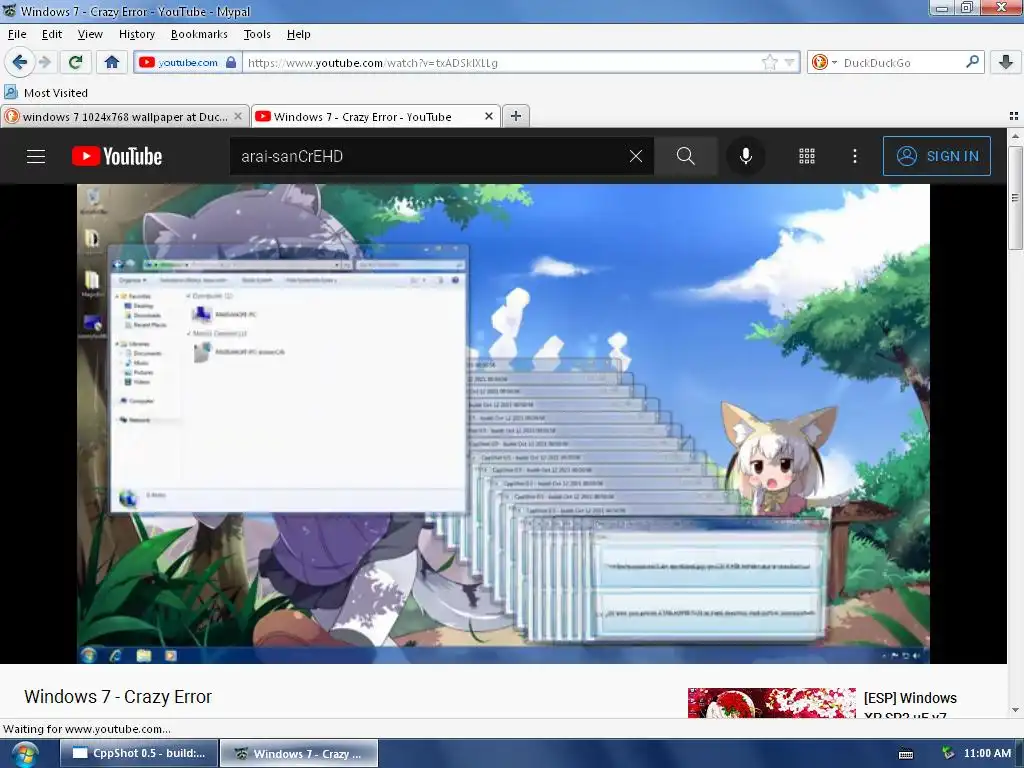The image size is (1024, 768).
Task: Open the Edit menu
Action: tap(52, 34)
